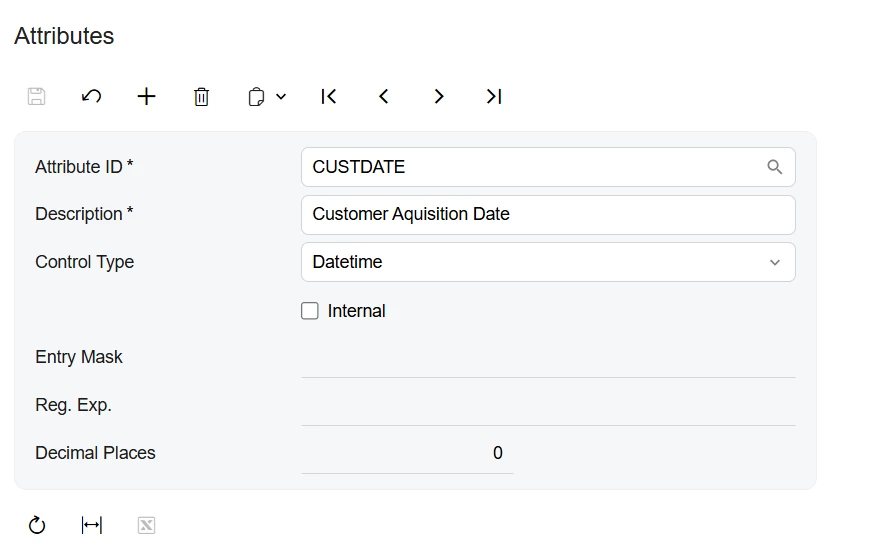This screenshot has height=543, width=870.
Task: Refresh the grid with the circular arrow
Action: (x=37, y=525)
